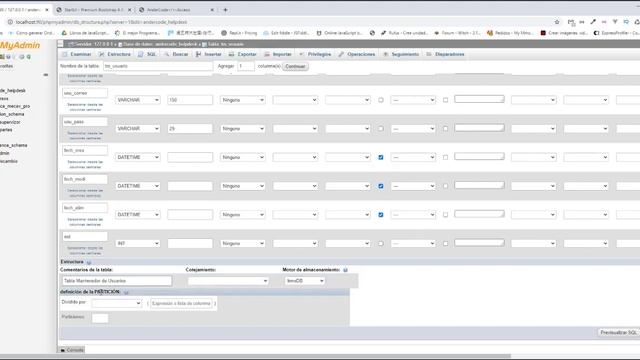Click the length field showing 150 for usu_correo
The width and height of the screenshot is (640, 360).
point(190,100)
